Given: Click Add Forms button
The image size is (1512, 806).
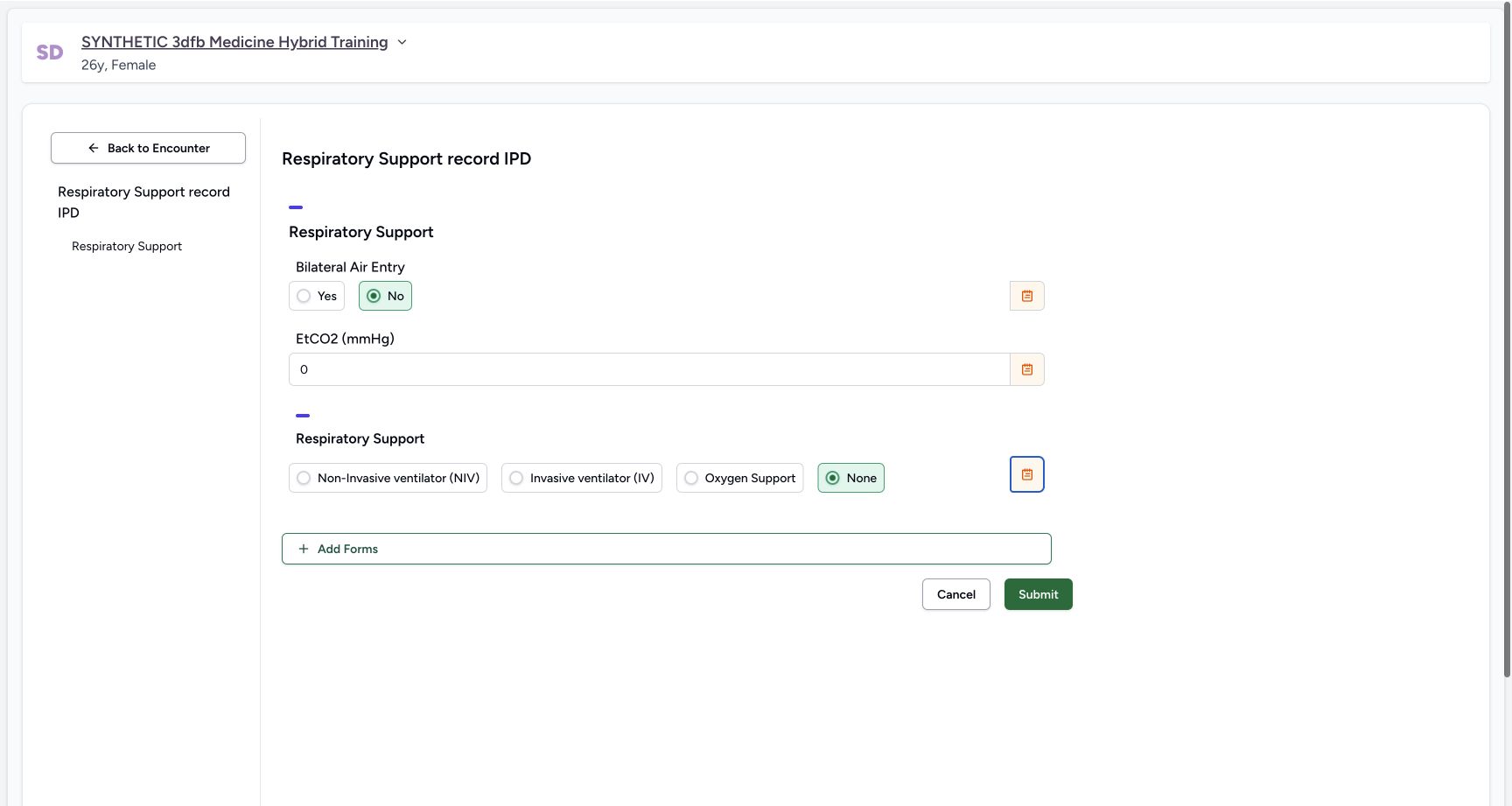Looking at the screenshot, I should (x=666, y=549).
